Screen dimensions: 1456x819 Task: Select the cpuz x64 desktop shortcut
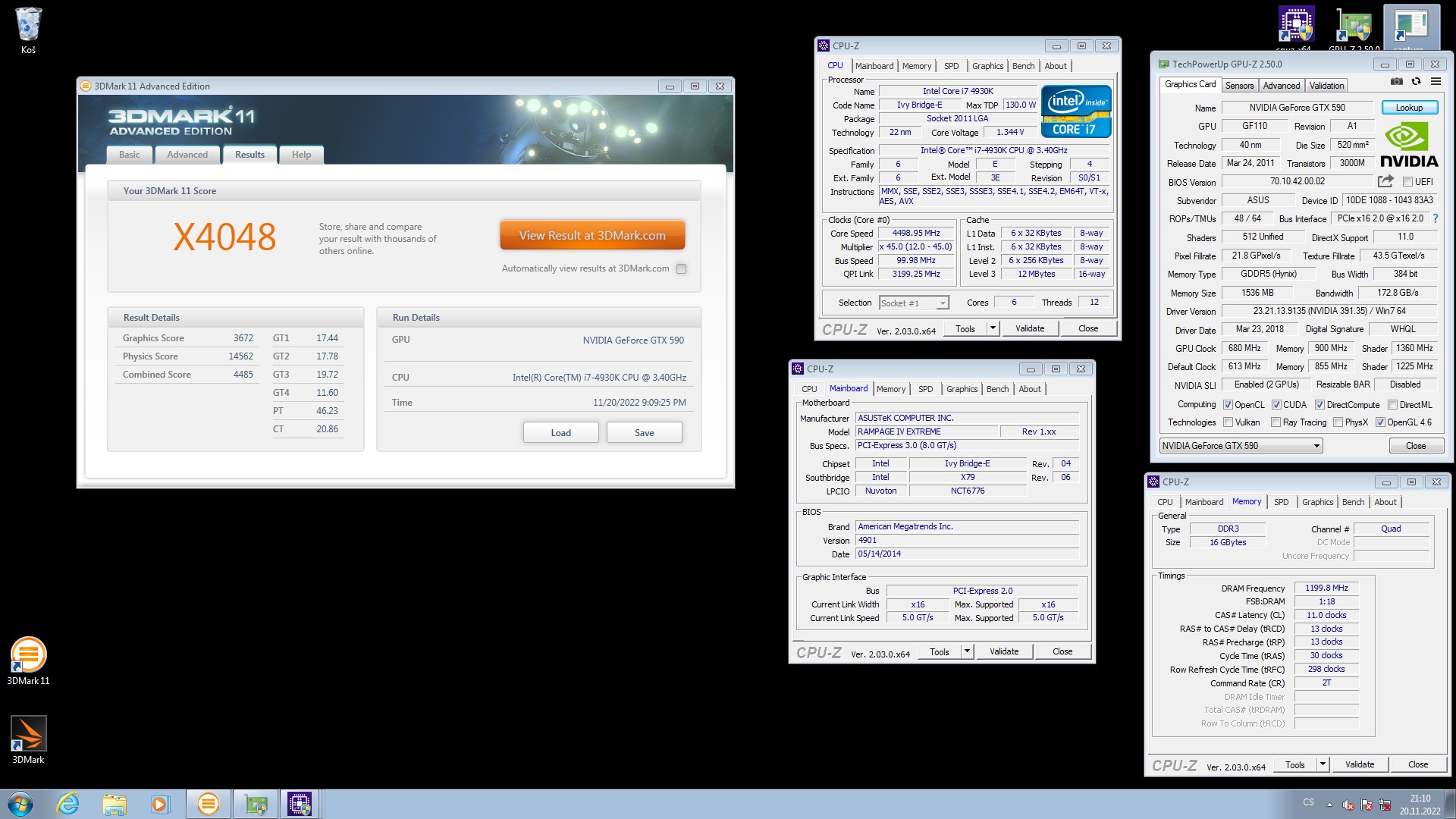pos(1296,27)
